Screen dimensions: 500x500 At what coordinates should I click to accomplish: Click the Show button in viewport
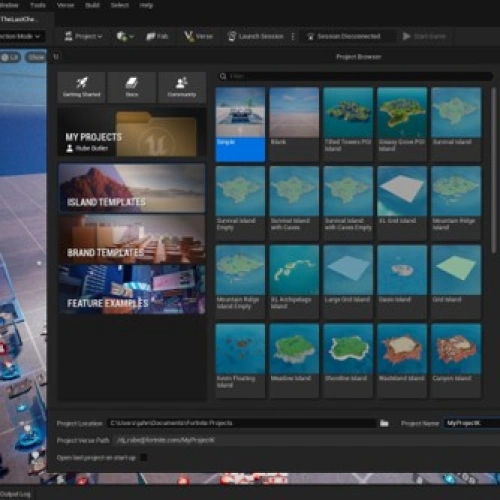(x=36, y=57)
